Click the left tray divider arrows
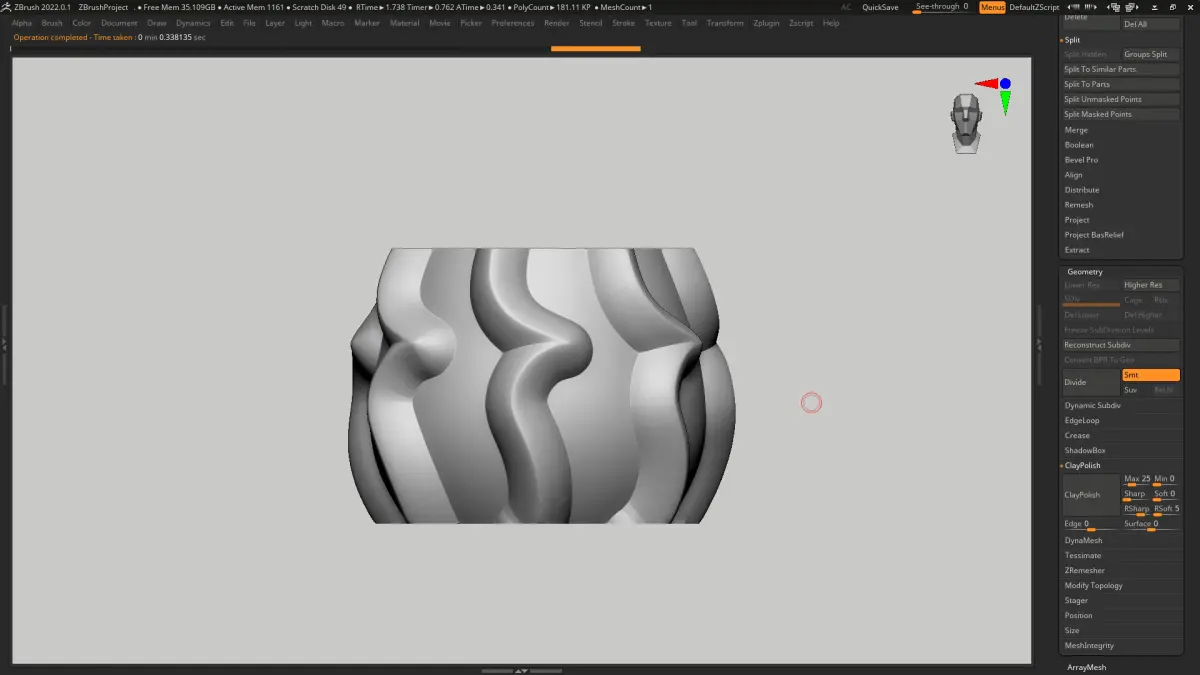The width and height of the screenshot is (1200, 675). click(x=4, y=343)
